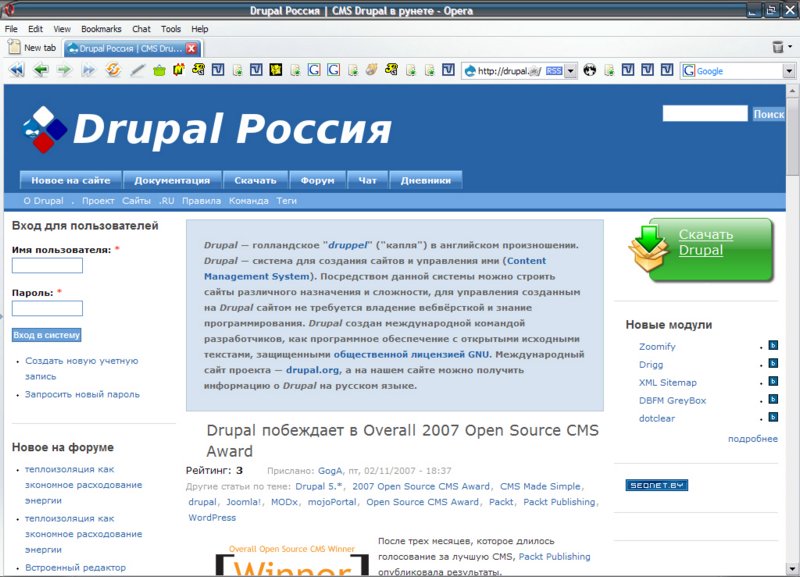The height and width of the screenshot is (577, 800).
Task: Focus the Google search field in the toolbar
Action: tap(739, 71)
